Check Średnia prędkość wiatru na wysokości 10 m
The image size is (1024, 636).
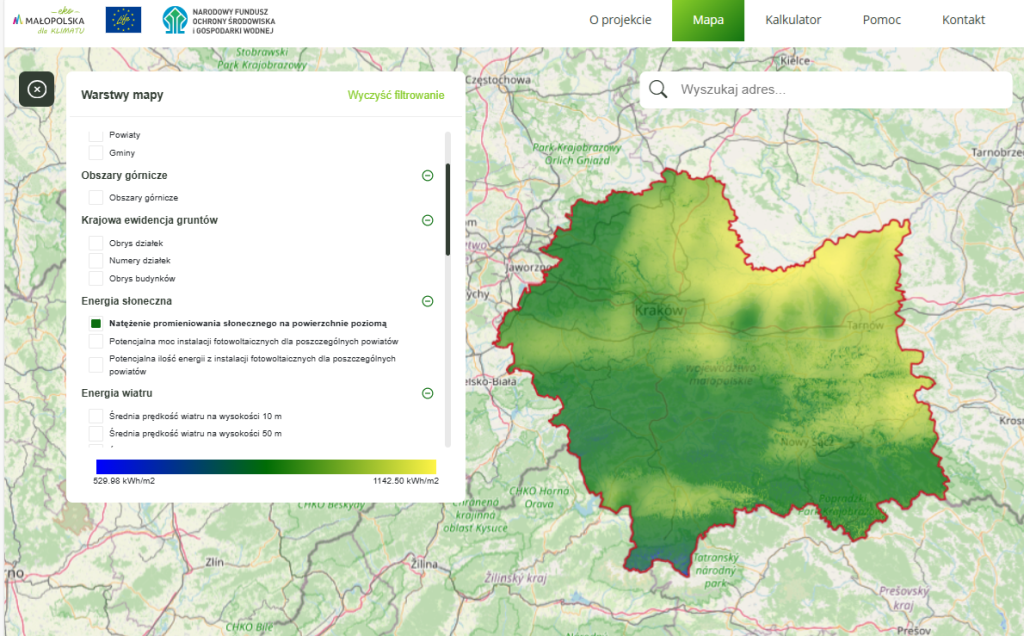(95, 415)
